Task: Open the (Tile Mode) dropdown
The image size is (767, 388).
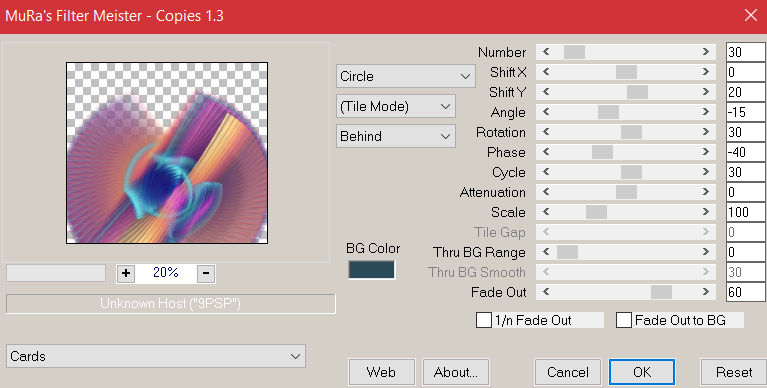Action: [x=396, y=106]
